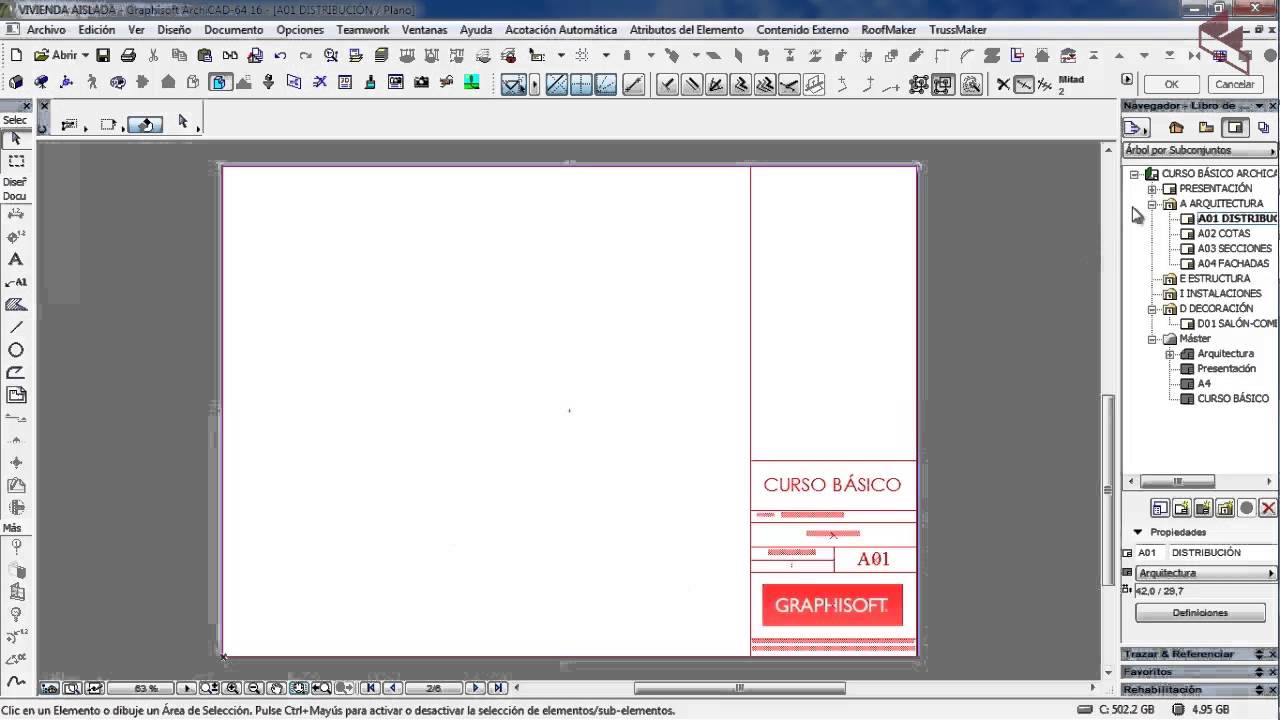Click the Print icon
This screenshot has height=720, width=1280.
point(128,55)
